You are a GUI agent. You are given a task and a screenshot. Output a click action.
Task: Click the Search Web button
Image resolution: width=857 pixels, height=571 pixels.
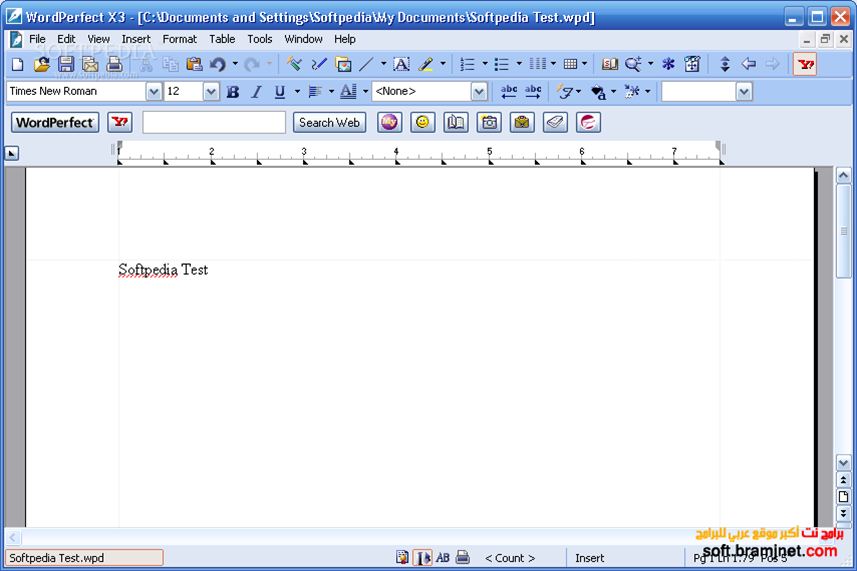pyautogui.click(x=329, y=122)
